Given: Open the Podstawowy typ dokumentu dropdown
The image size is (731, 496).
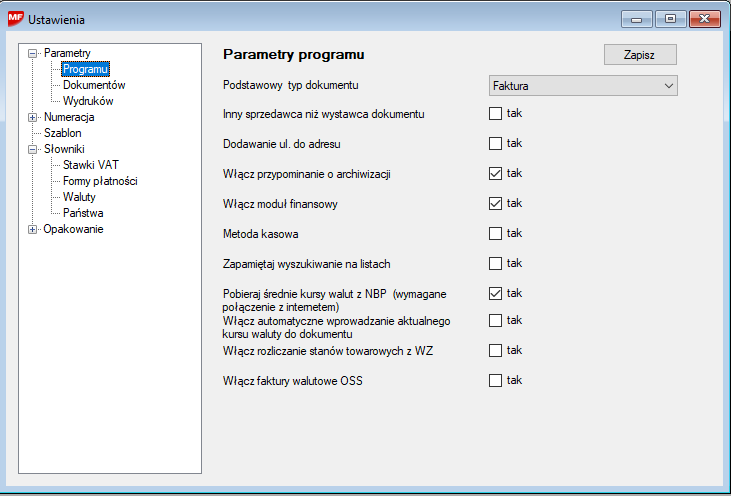Looking at the screenshot, I should tap(583, 86).
